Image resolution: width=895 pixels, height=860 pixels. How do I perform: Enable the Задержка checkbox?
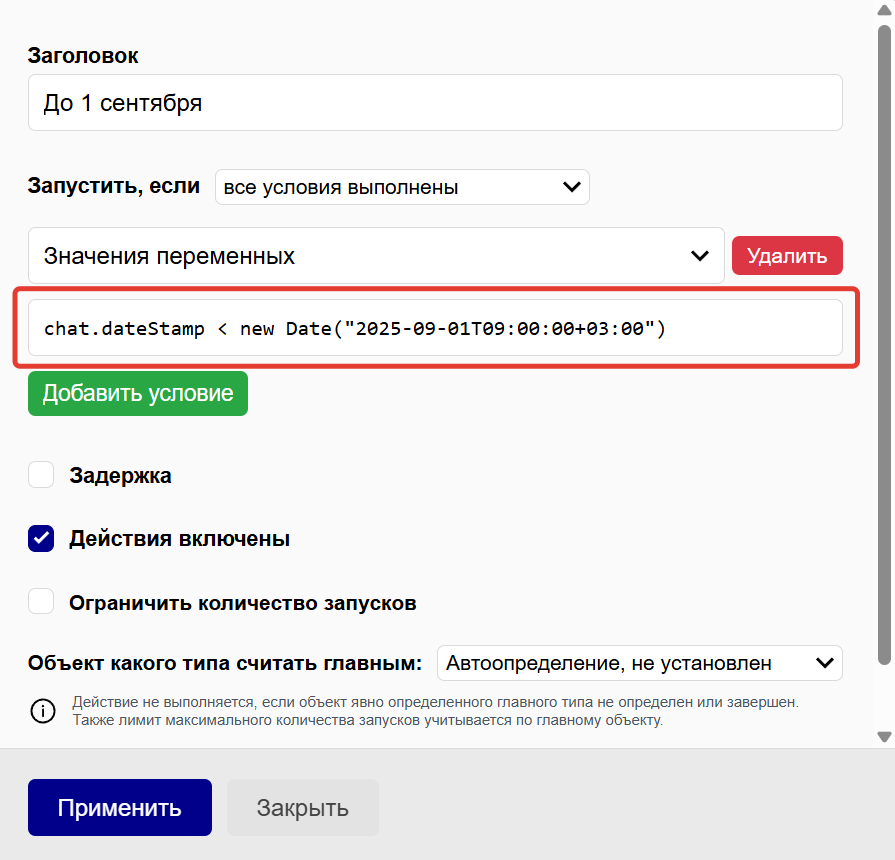(41, 475)
